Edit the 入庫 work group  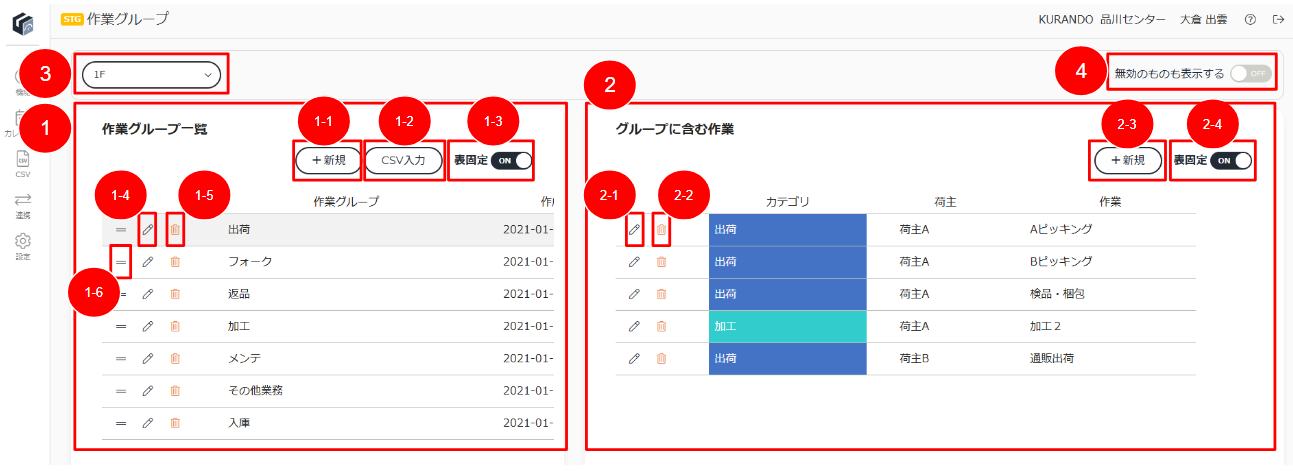coord(148,423)
